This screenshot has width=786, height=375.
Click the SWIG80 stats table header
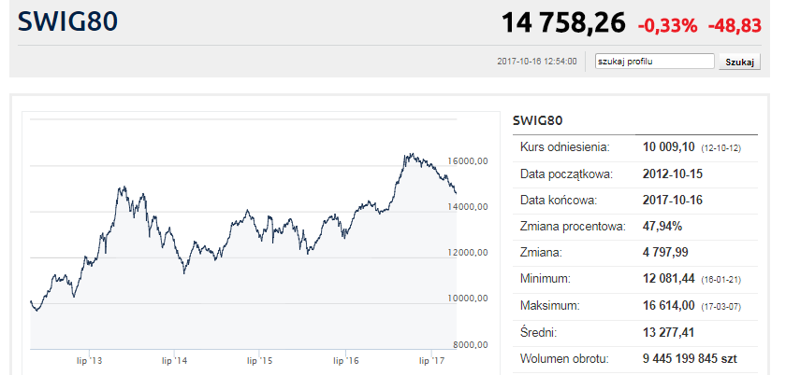point(538,120)
